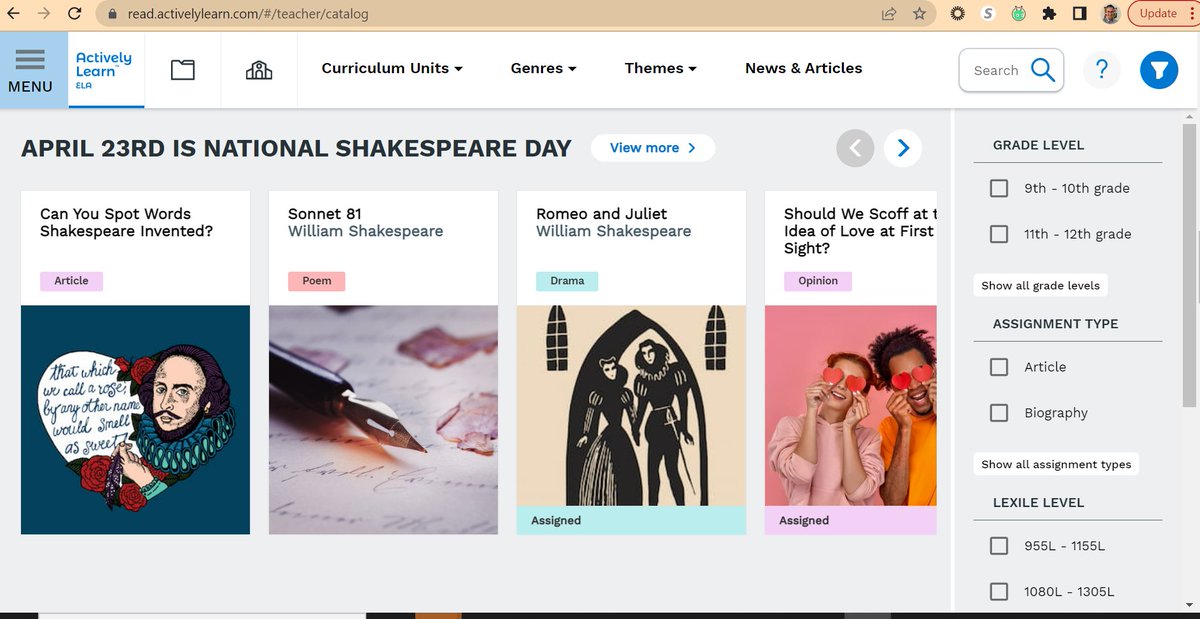Open help via question mark icon
Image resolution: width=1200 pixels, height=619 pixels.
tap(1102, 70)
